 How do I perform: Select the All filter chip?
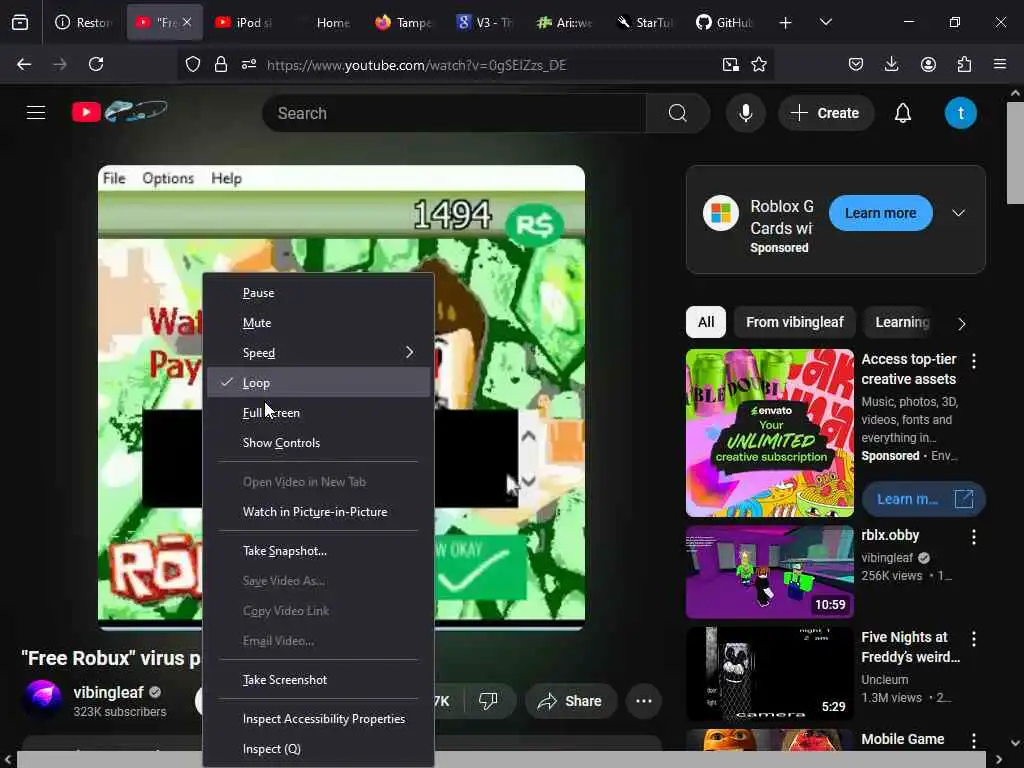tap(705, 322)
